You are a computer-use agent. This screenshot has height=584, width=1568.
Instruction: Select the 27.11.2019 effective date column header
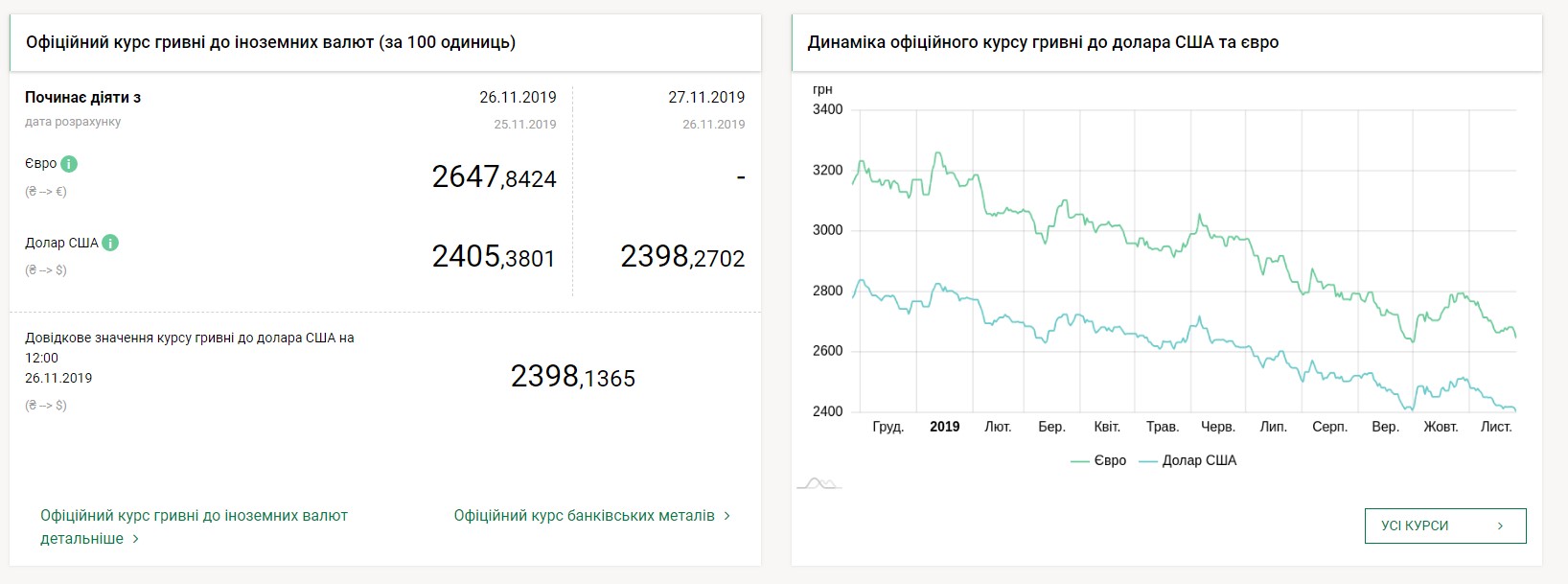pyautogui.click(x=706, y=97)
